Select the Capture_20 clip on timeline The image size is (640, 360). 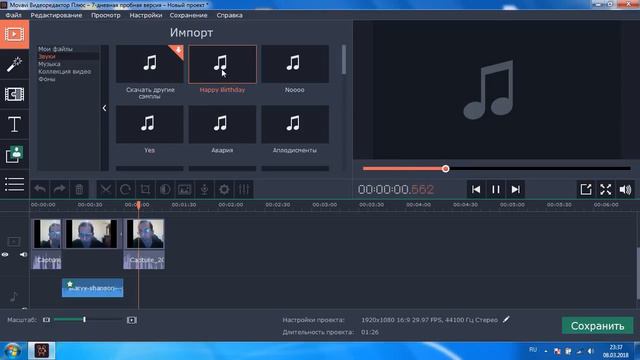[144, 244]
